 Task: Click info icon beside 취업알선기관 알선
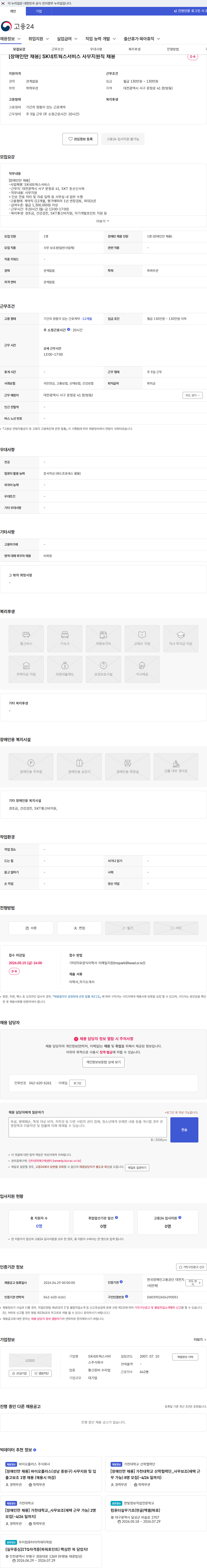click(116, 1217)
